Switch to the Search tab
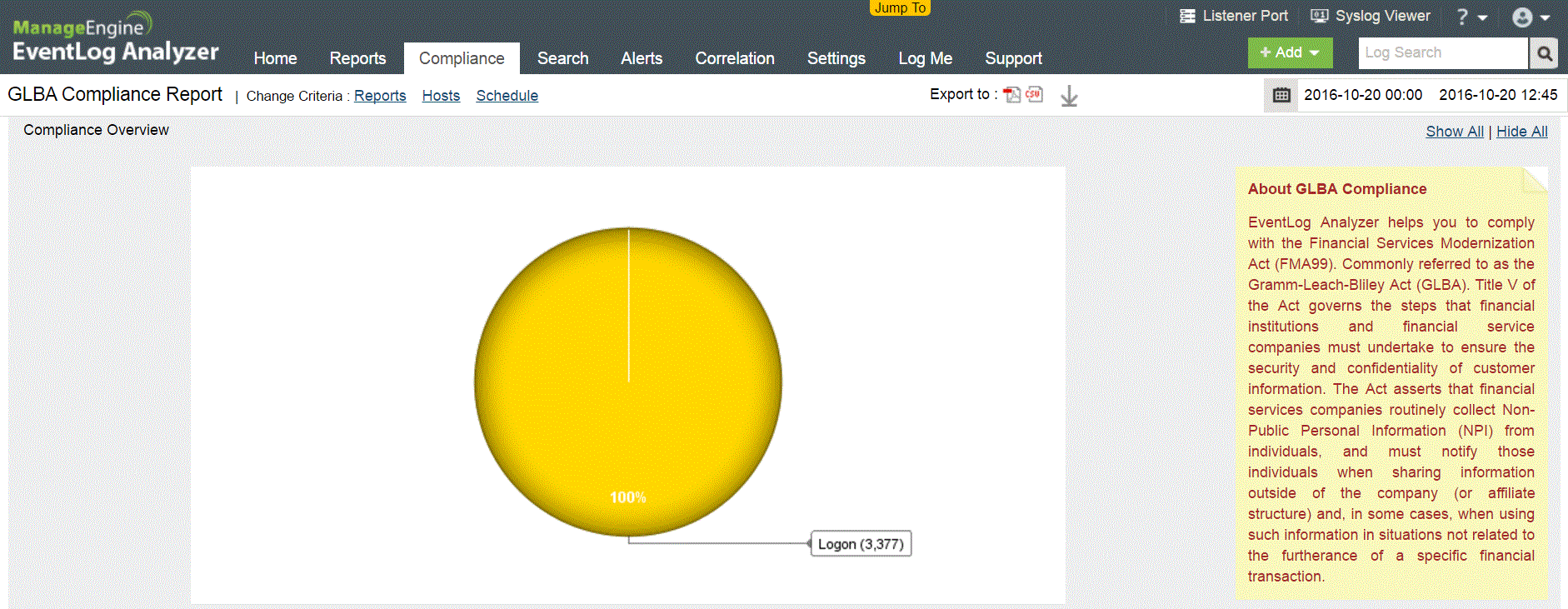Viewport: 1568px width, 609px height. (563, 58)
